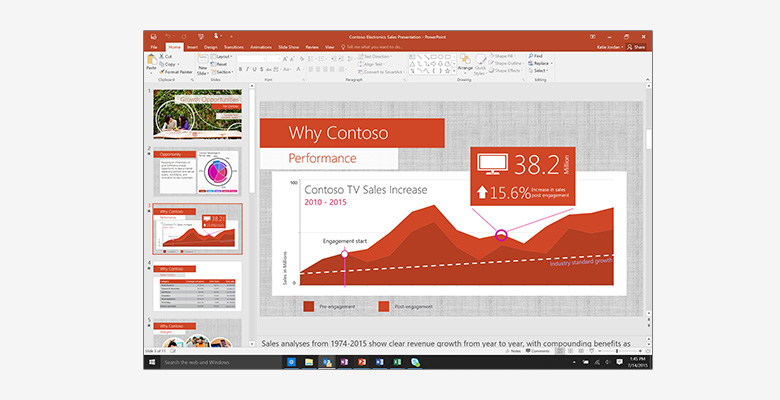Decrease the font size
Screen dimensions: 780x400
tap(292, 59)
